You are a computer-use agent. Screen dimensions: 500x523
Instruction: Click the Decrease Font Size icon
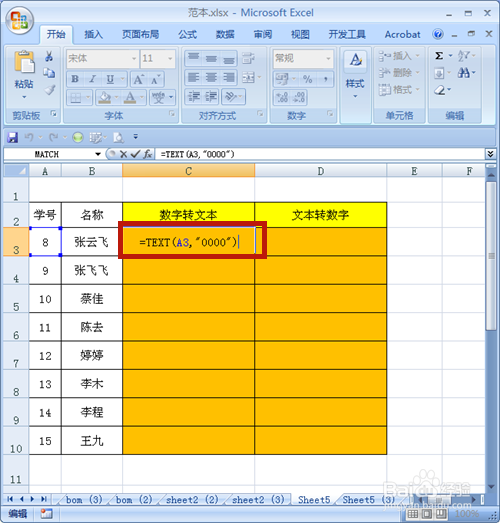click(x=155, y=79)
